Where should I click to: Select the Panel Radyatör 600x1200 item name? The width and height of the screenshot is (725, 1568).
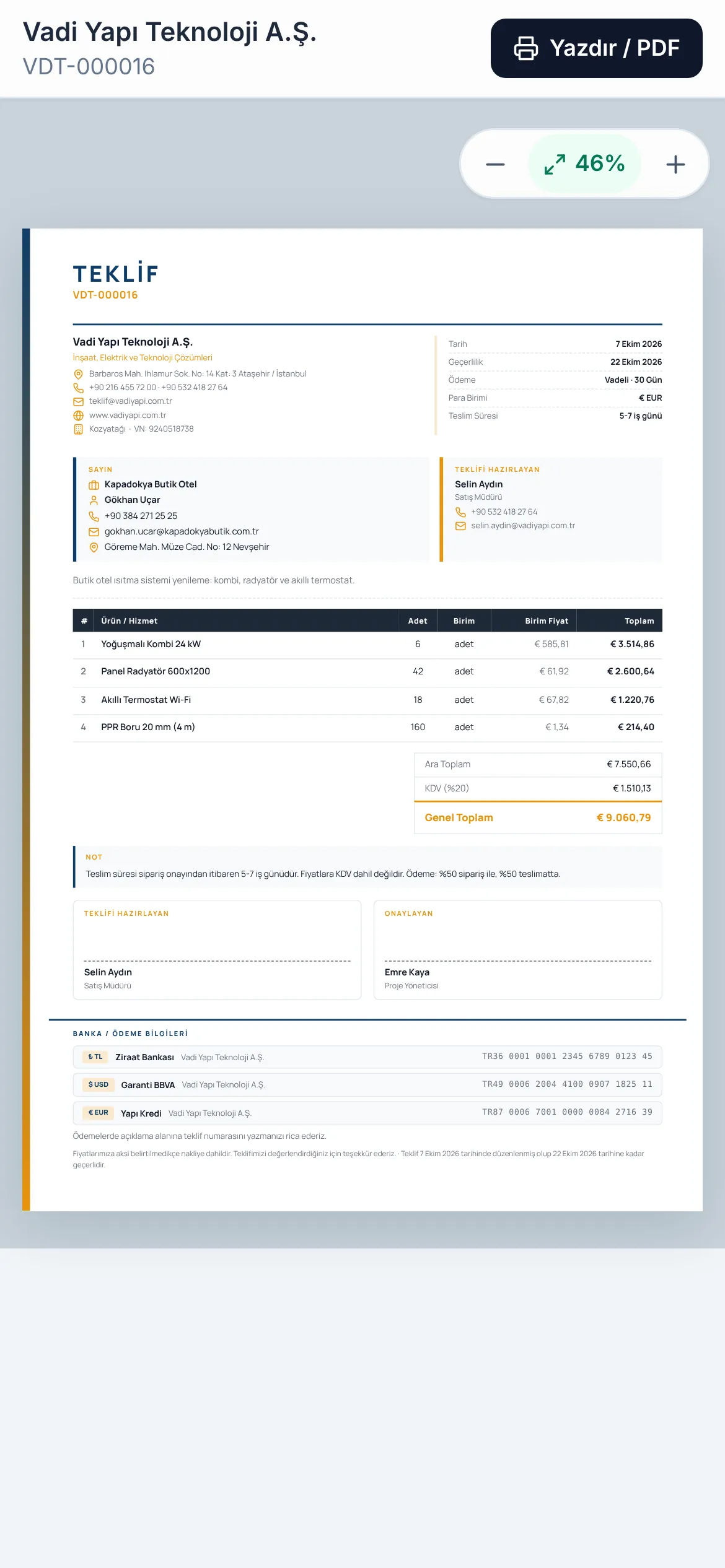[156, 671]
